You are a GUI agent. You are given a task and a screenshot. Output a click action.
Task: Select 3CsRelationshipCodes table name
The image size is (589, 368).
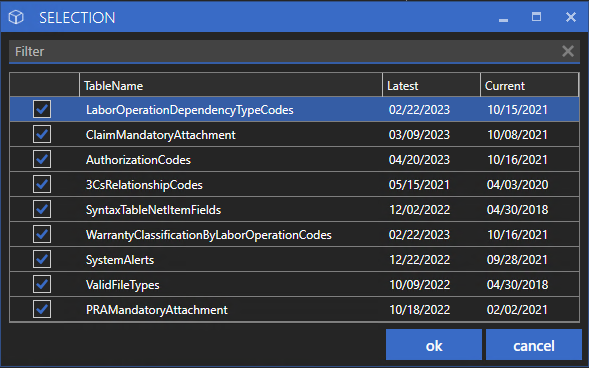click(x=144, y=185)
